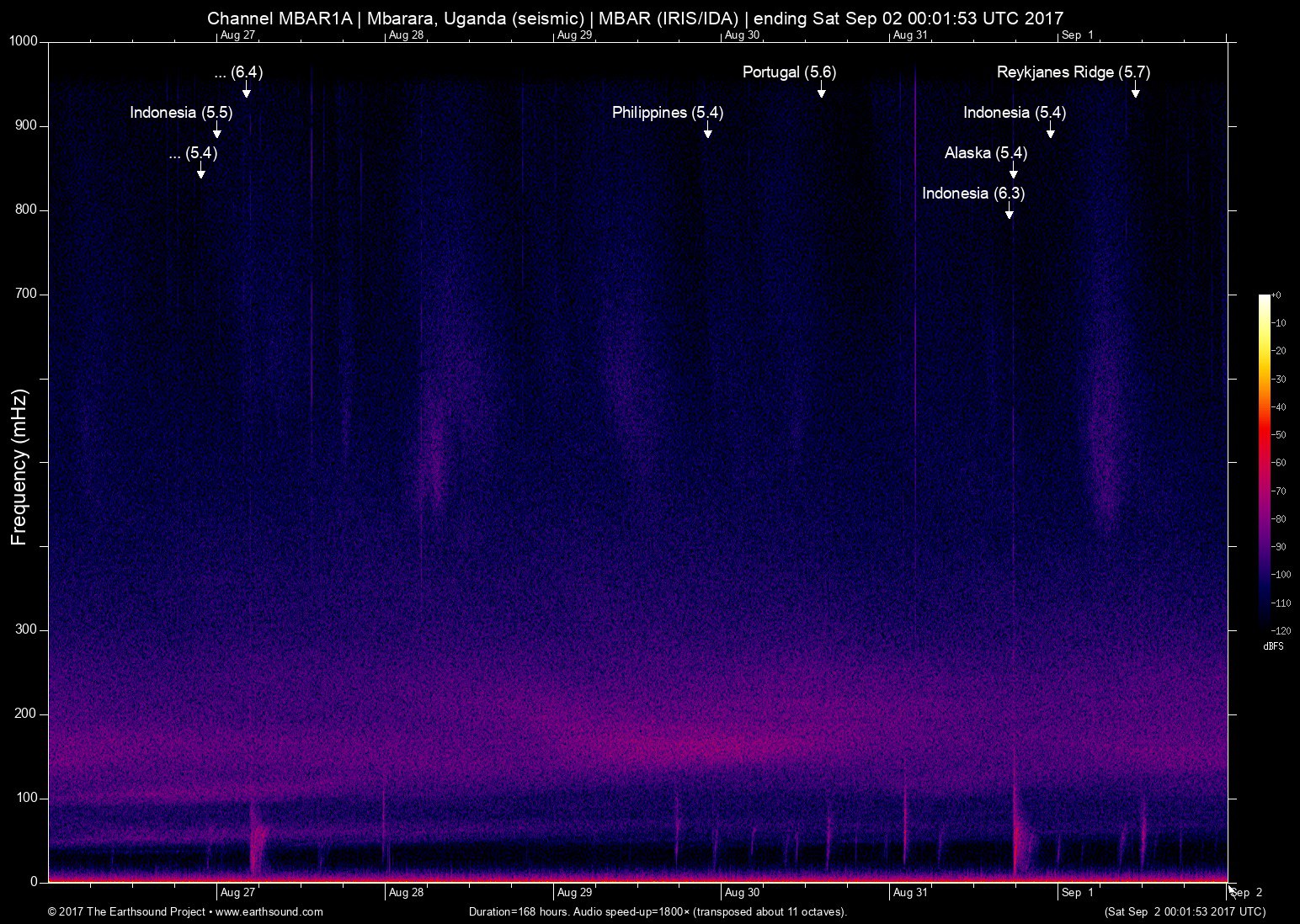Image resolution: width=1300 pixels, height=924 pixels.
Task: Click the arrow below Indonesia (6.3)
Action: [x=1009, y=212]
